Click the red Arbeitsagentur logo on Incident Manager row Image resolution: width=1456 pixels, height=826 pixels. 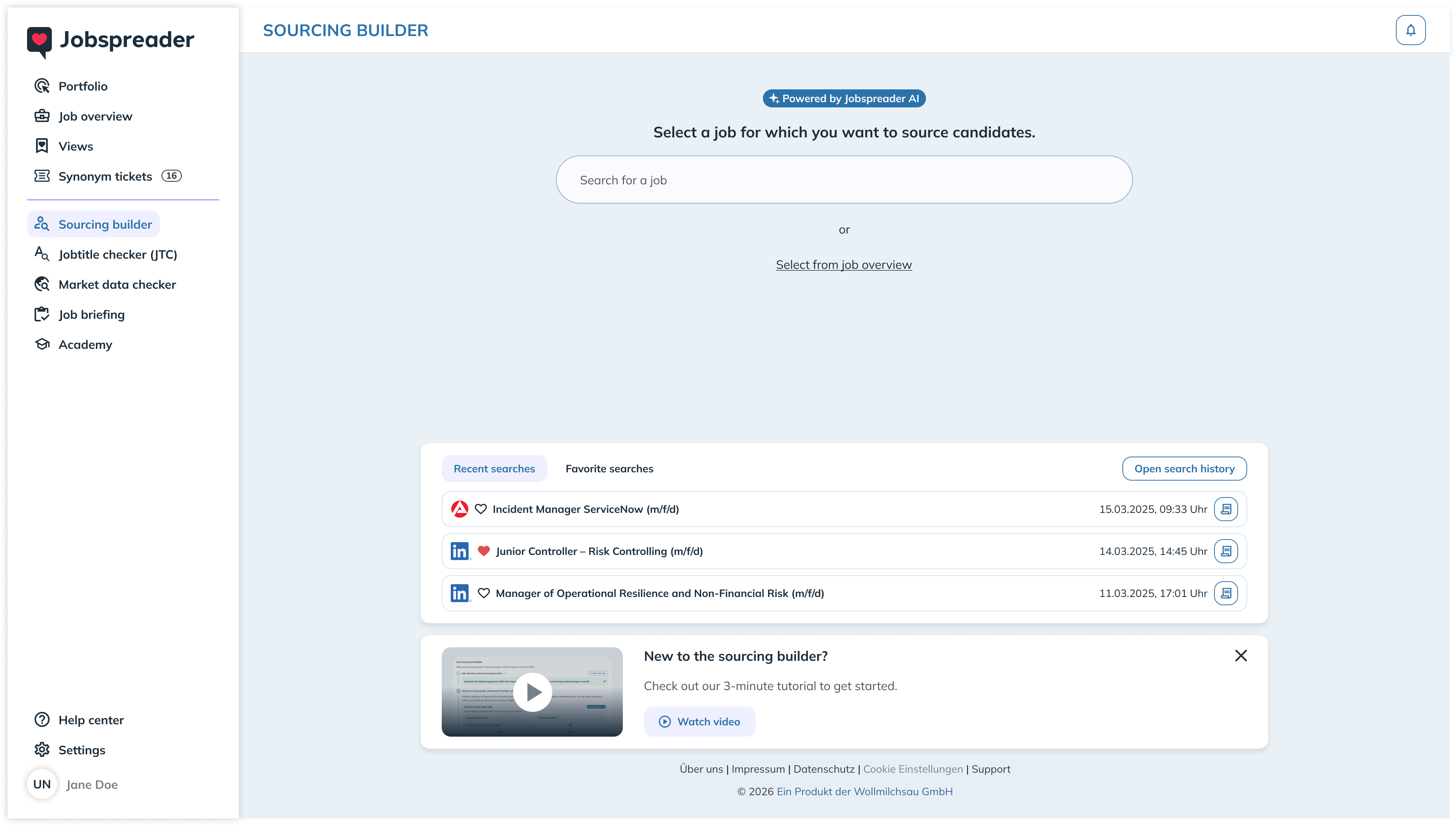tap(460, 509)
